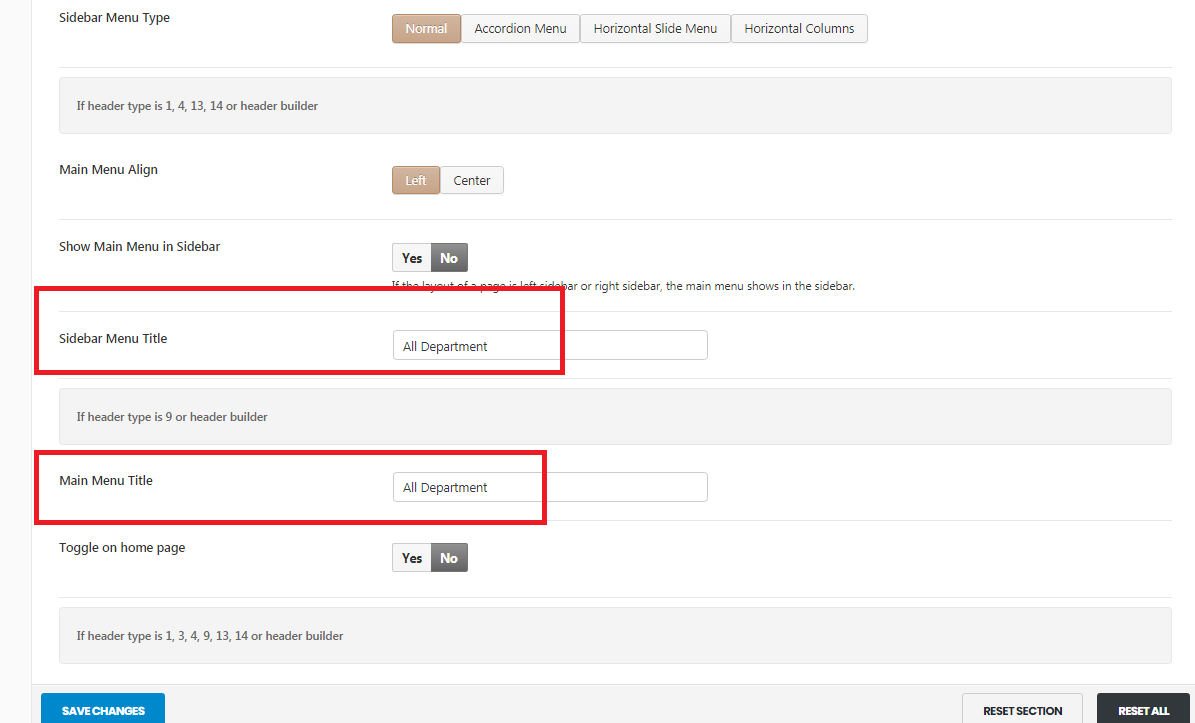The image size is (1195, 723).
Task: Turn off Toggle on home page (No)
Action: (x=450, y=558)
